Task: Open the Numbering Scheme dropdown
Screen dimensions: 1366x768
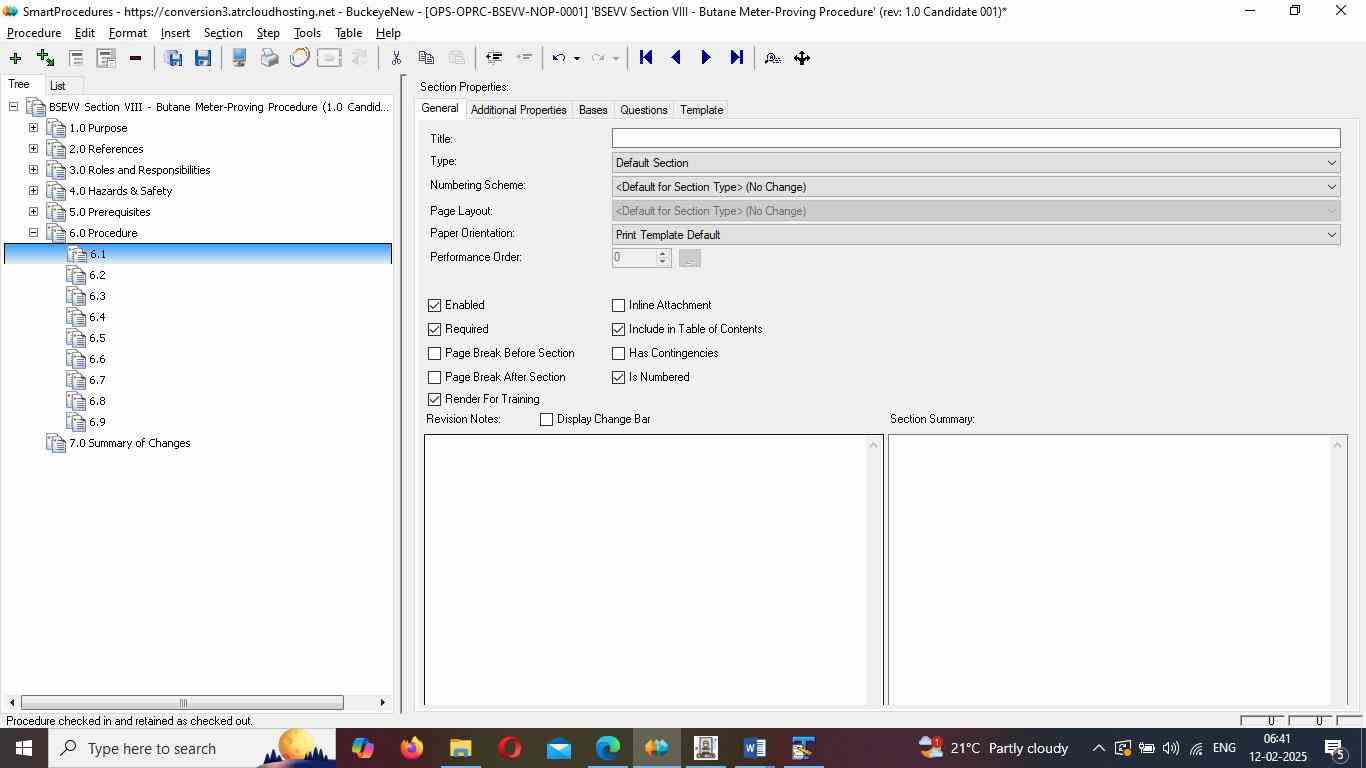Action: pyautogui.click(x=976, y=187)
